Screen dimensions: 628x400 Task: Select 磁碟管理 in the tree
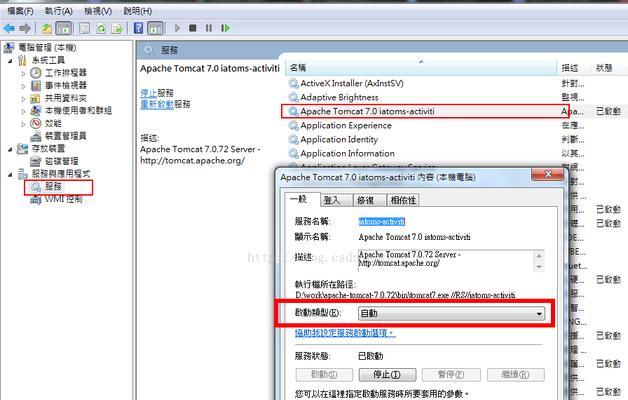[62, 161]
